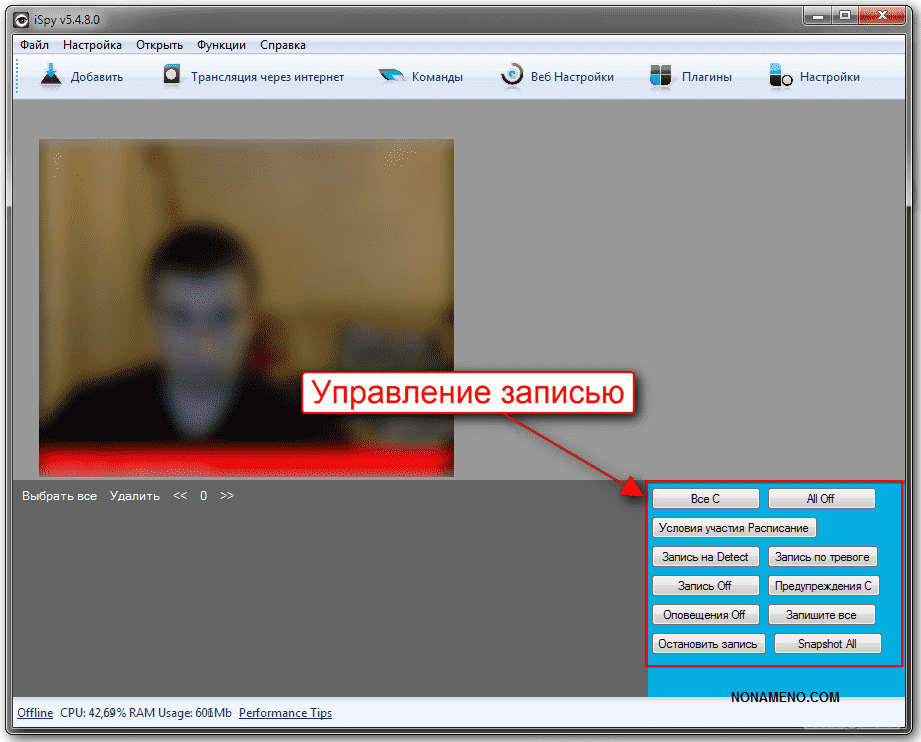Click the Плагины toolbar icon
The image size is (921, 742).
[x=659, y=77]
